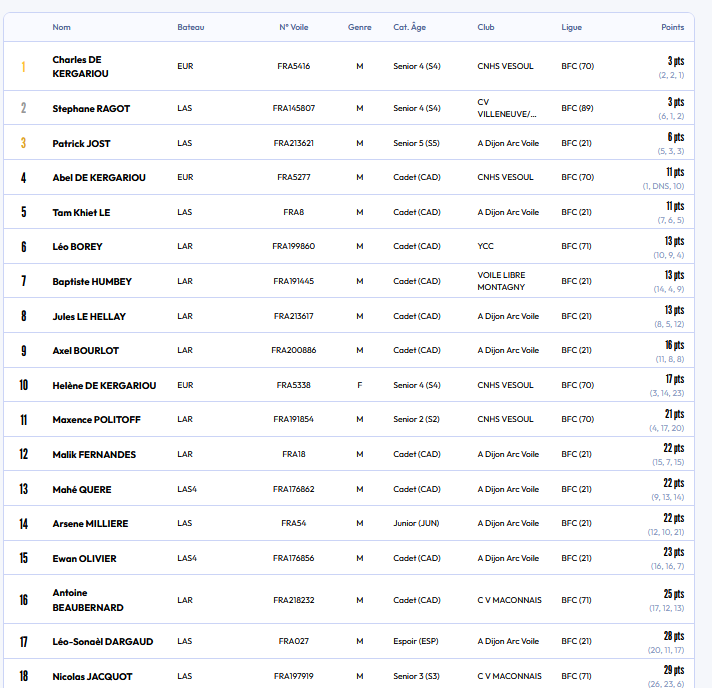This screenshot has width=712, height=688.
Task: Open Stephane RAGOT's sailor name
Action: point(91,108)
